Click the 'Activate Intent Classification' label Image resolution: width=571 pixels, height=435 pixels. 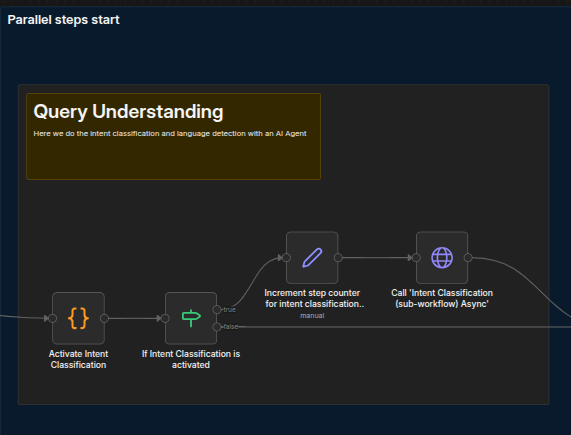coord(78,359)
